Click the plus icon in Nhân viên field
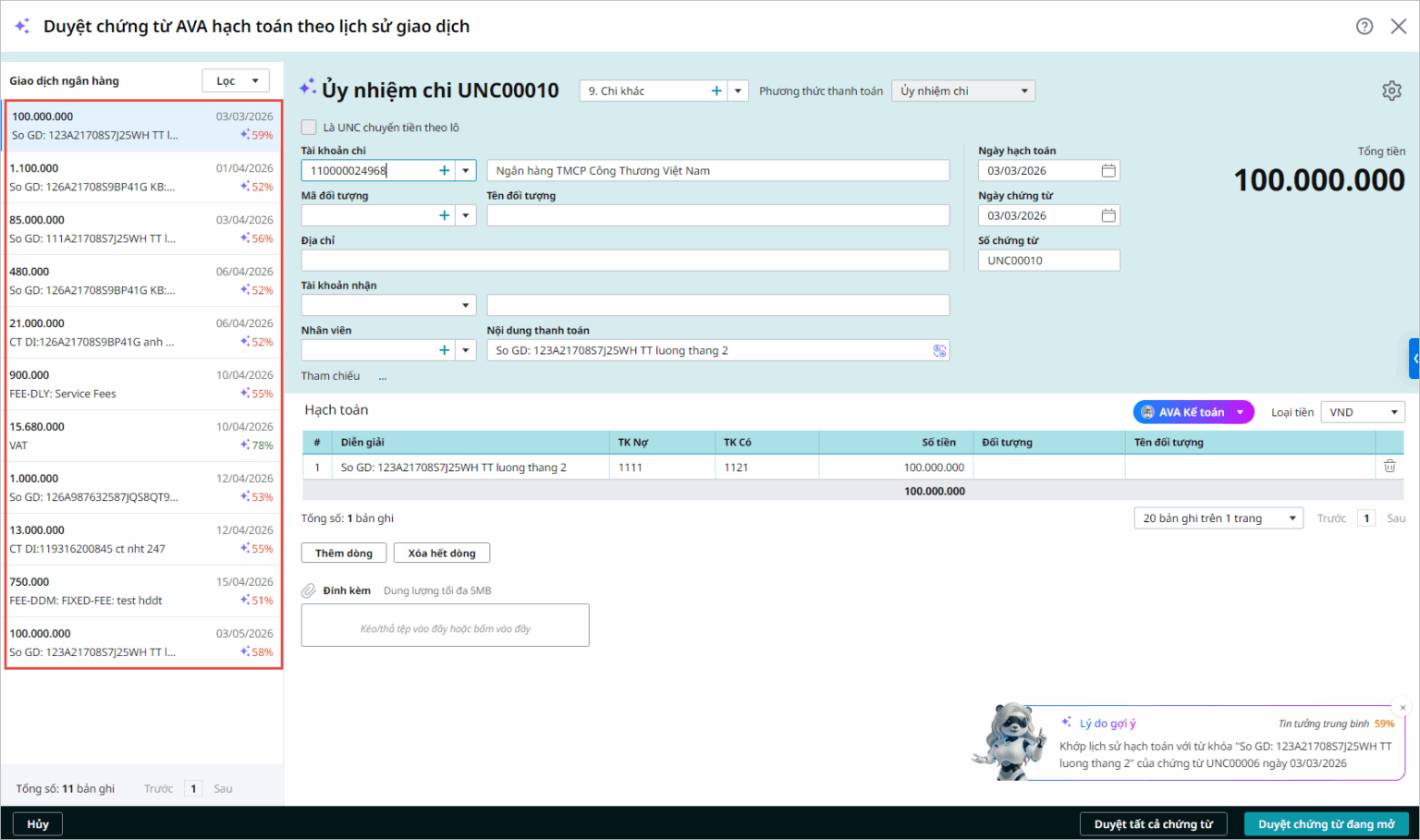Viewport: 1420px width, 840px height. tap(445, 350)
